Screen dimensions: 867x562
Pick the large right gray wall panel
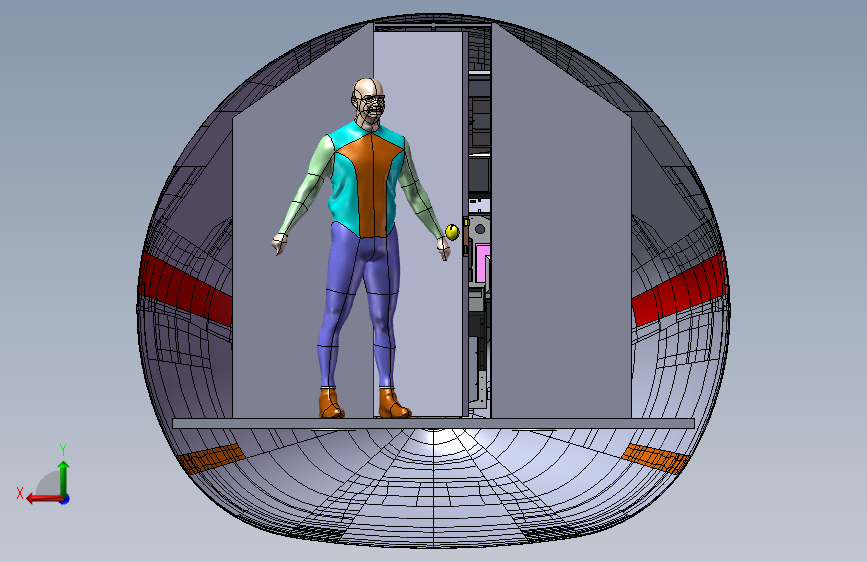(561, 221)
